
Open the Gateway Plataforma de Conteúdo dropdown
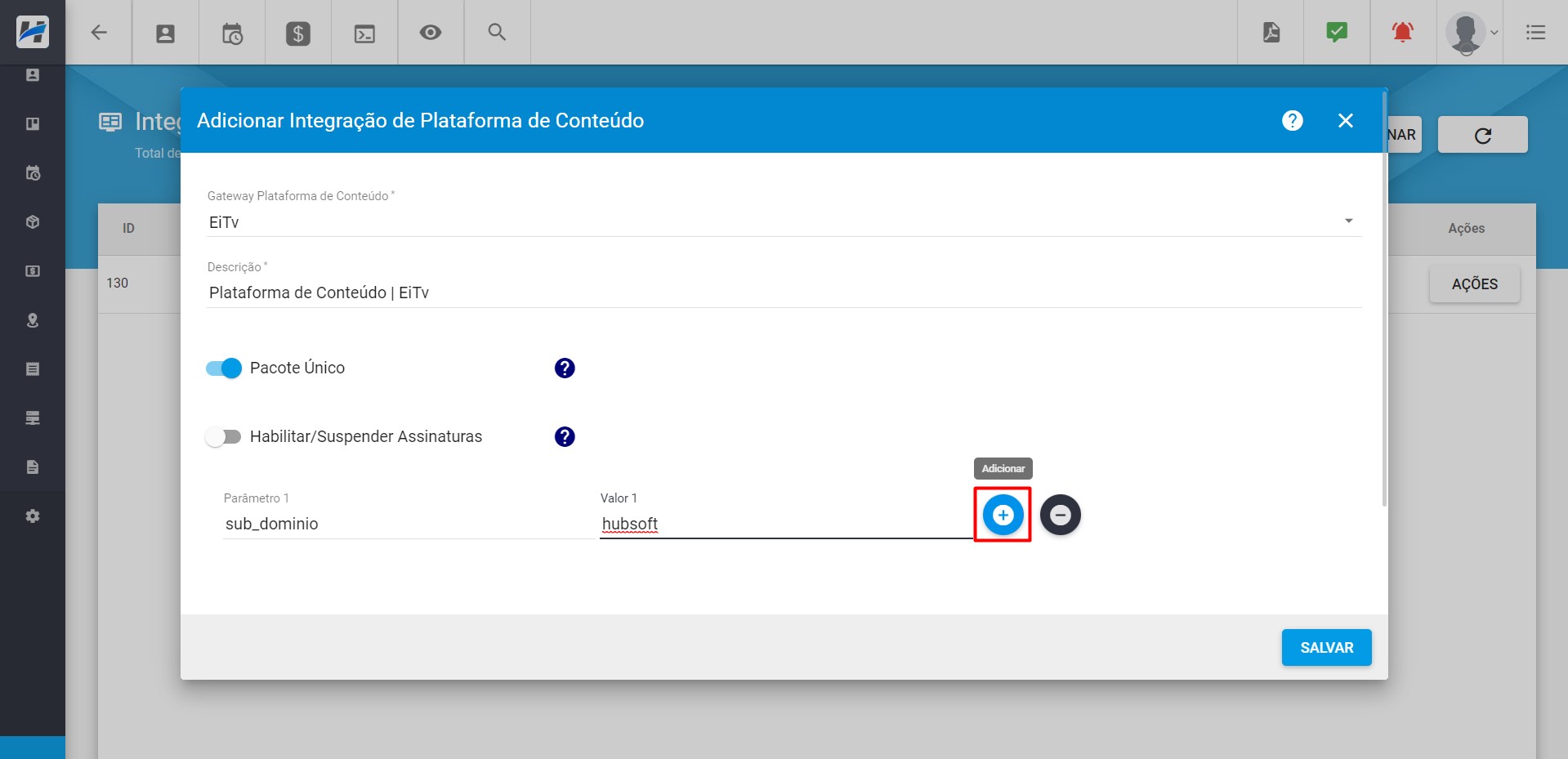tap(1348, 220)
